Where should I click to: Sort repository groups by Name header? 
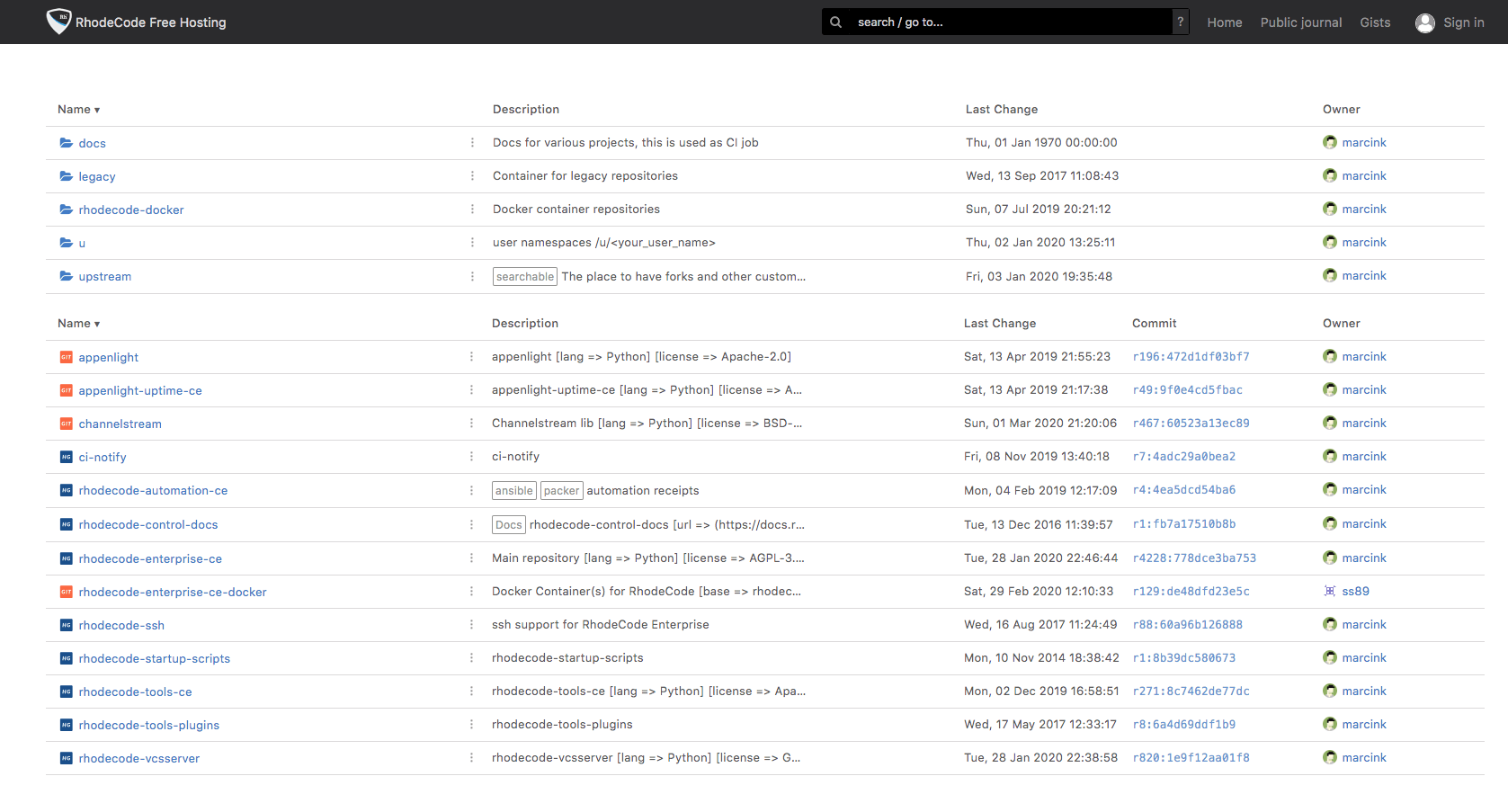[78, 110]
